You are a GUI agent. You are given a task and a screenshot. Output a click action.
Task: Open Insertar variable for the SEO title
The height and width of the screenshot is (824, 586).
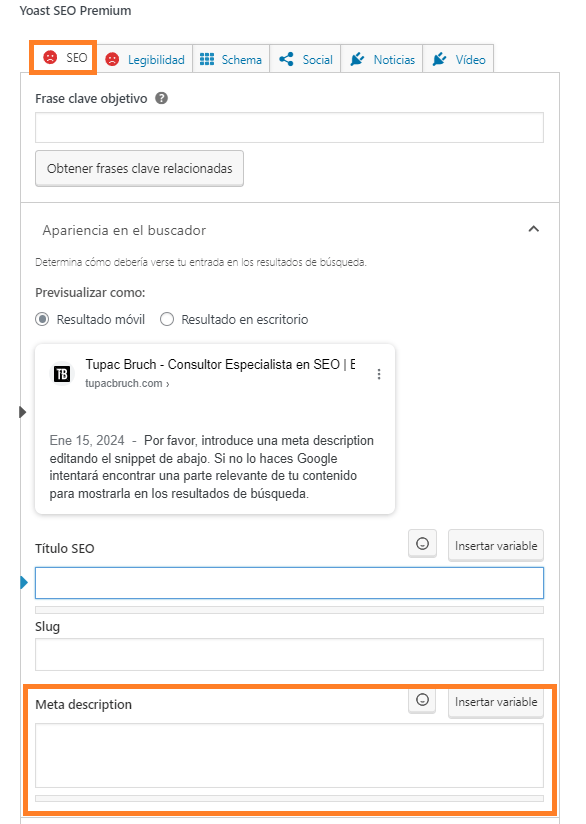(x=495, y=543)
